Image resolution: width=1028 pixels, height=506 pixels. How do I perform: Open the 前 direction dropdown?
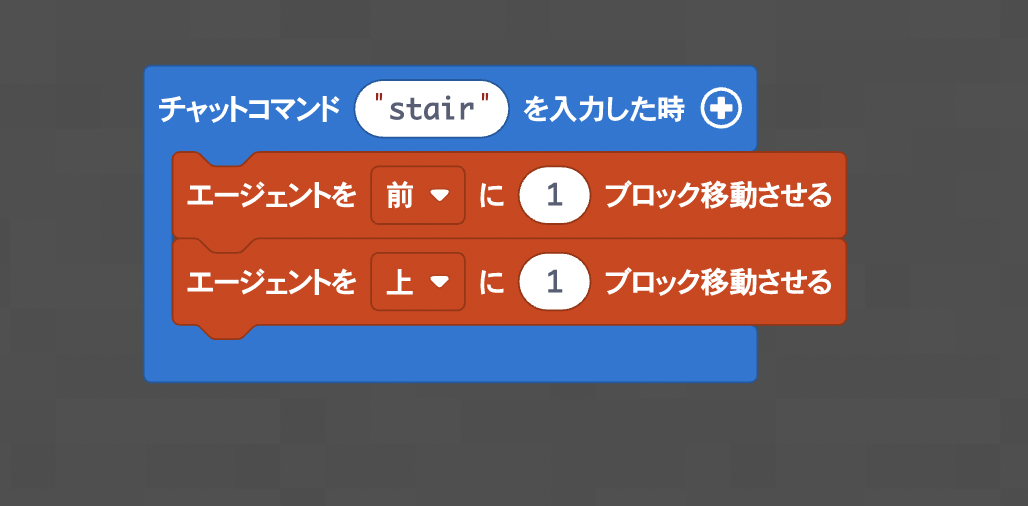coord(418,195)
